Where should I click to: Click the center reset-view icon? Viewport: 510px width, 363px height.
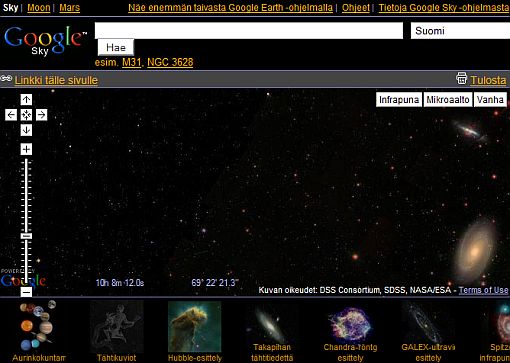click(26, 115)
